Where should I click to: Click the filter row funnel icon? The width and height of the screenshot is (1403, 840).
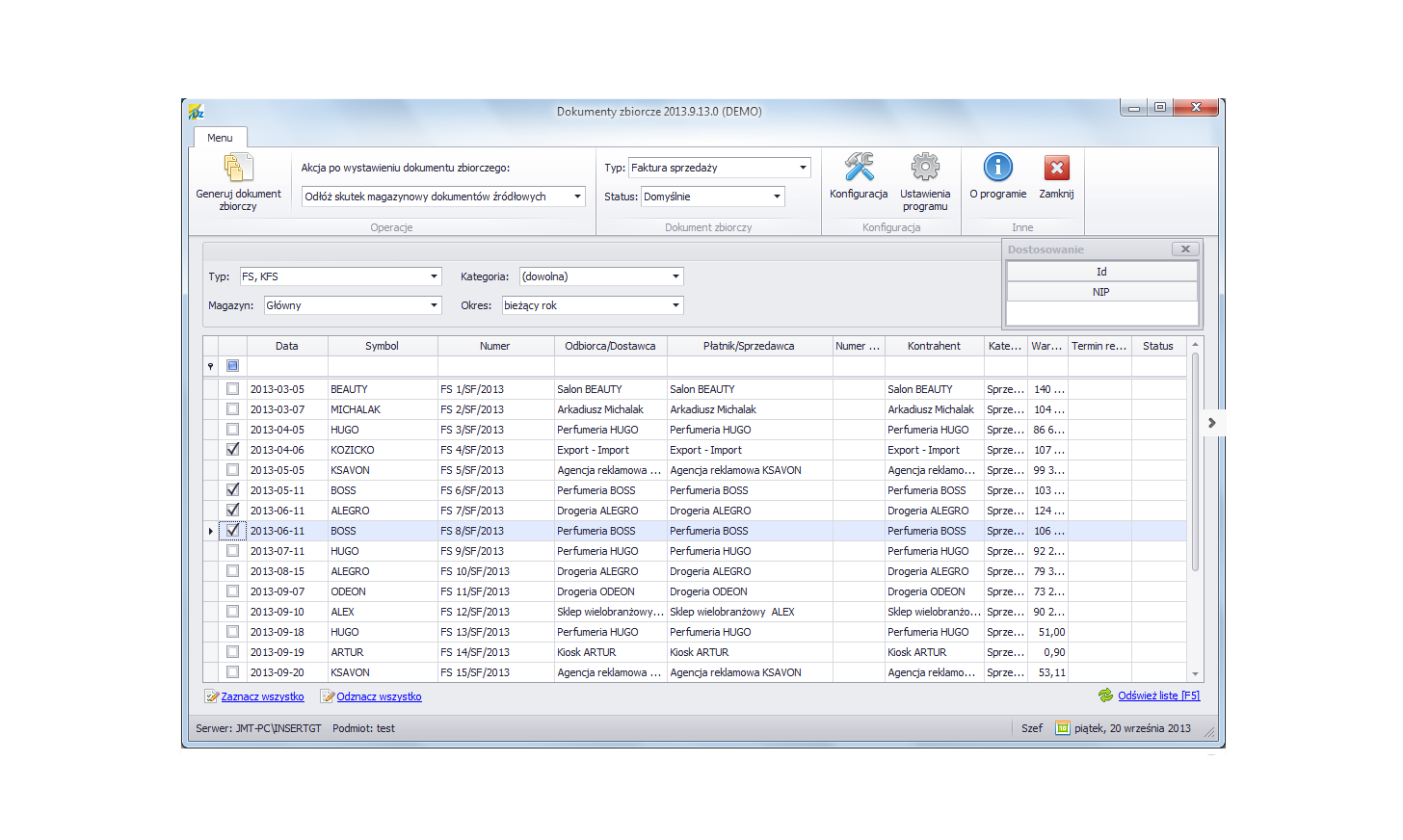210,366
